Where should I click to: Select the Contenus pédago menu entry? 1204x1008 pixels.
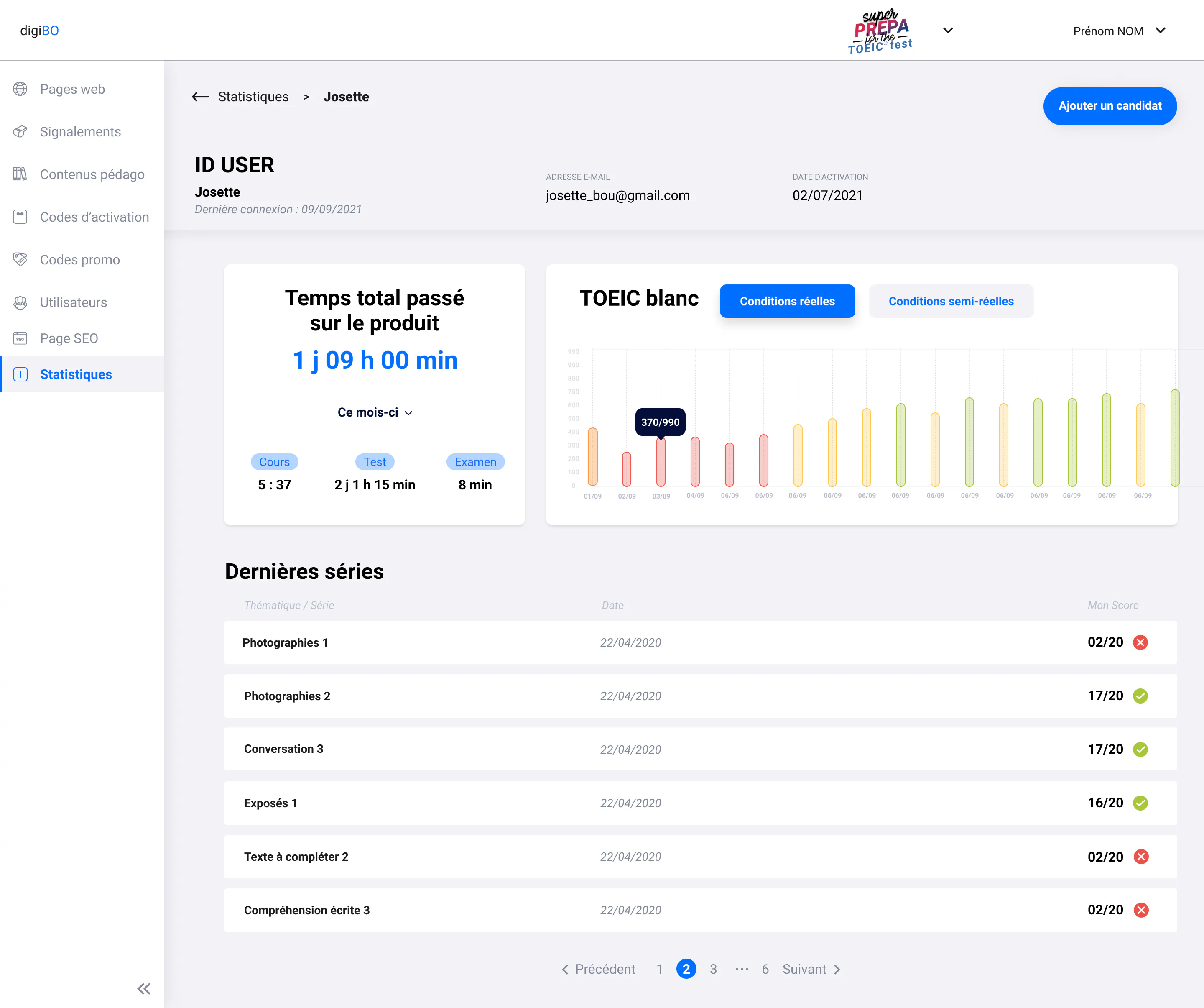click(92, 174)
